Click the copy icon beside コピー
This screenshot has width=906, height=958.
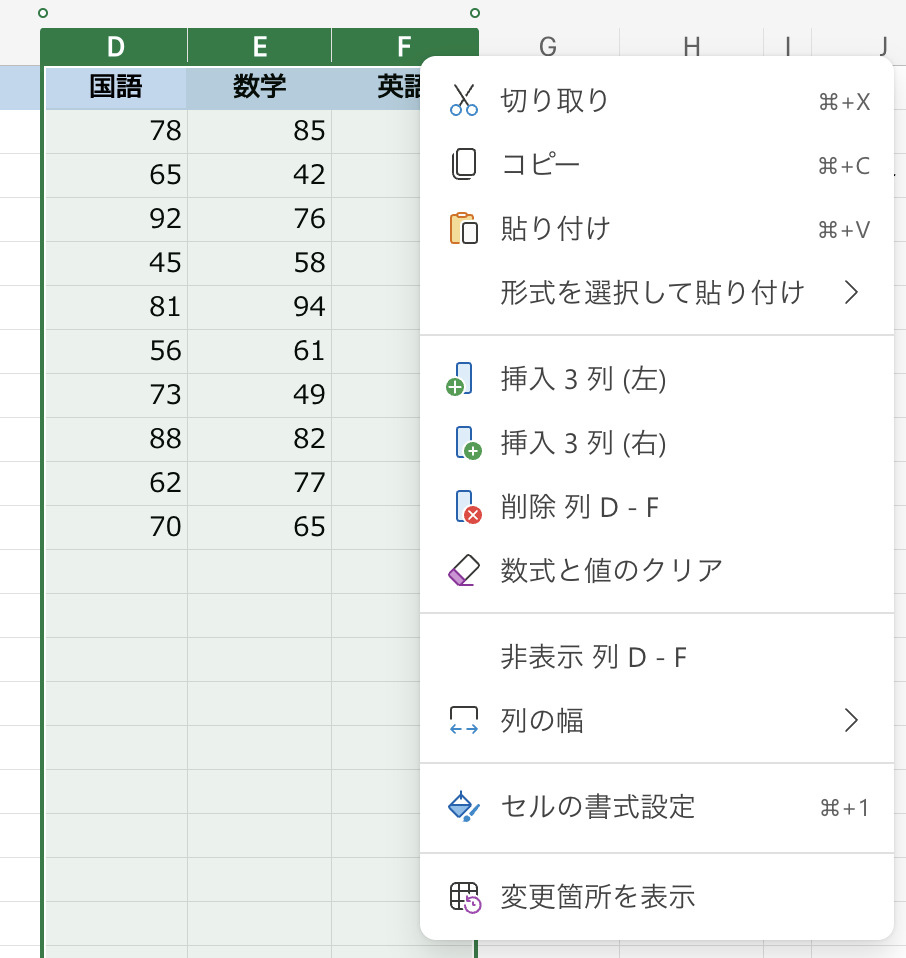(x=463, y=165)
